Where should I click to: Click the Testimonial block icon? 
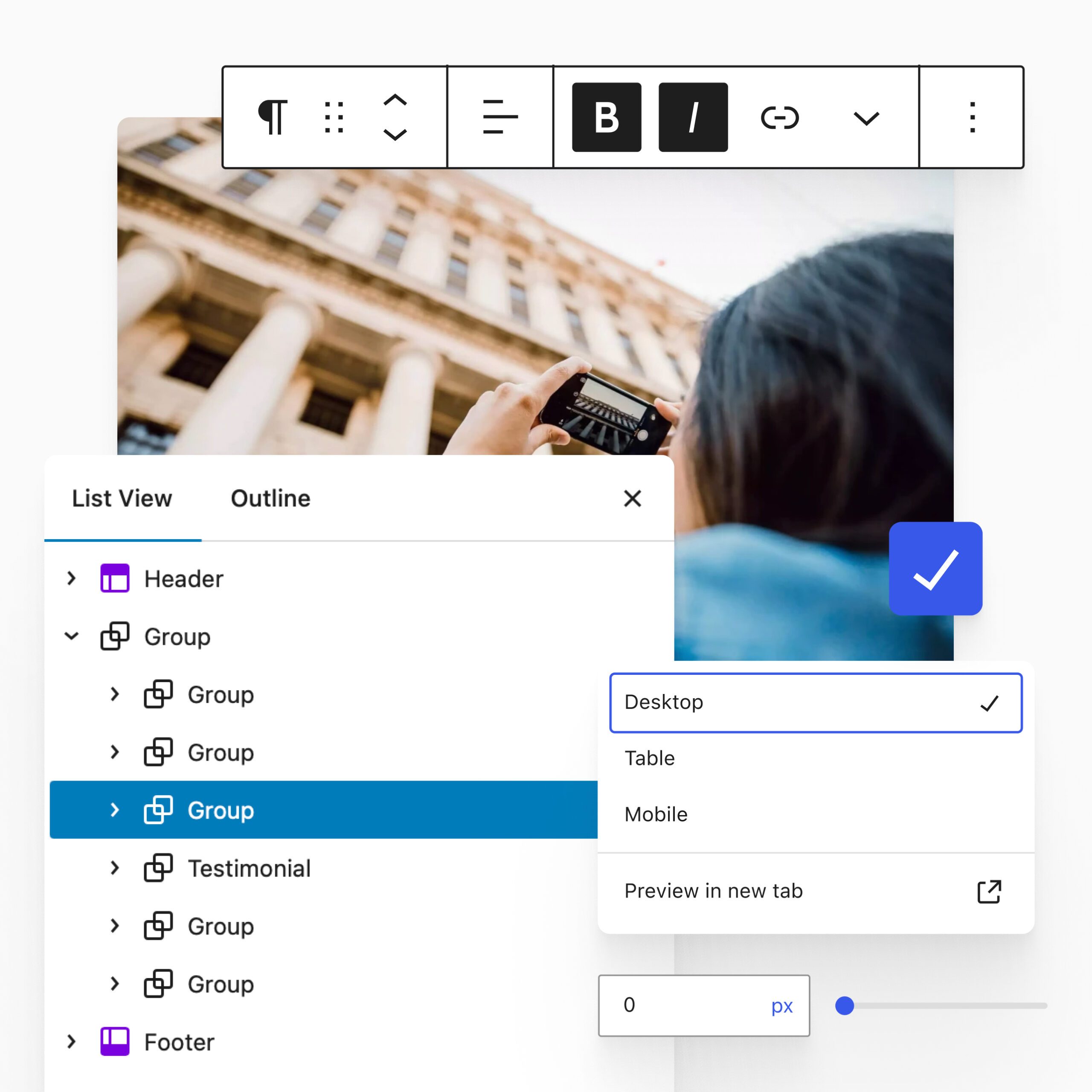158,868
